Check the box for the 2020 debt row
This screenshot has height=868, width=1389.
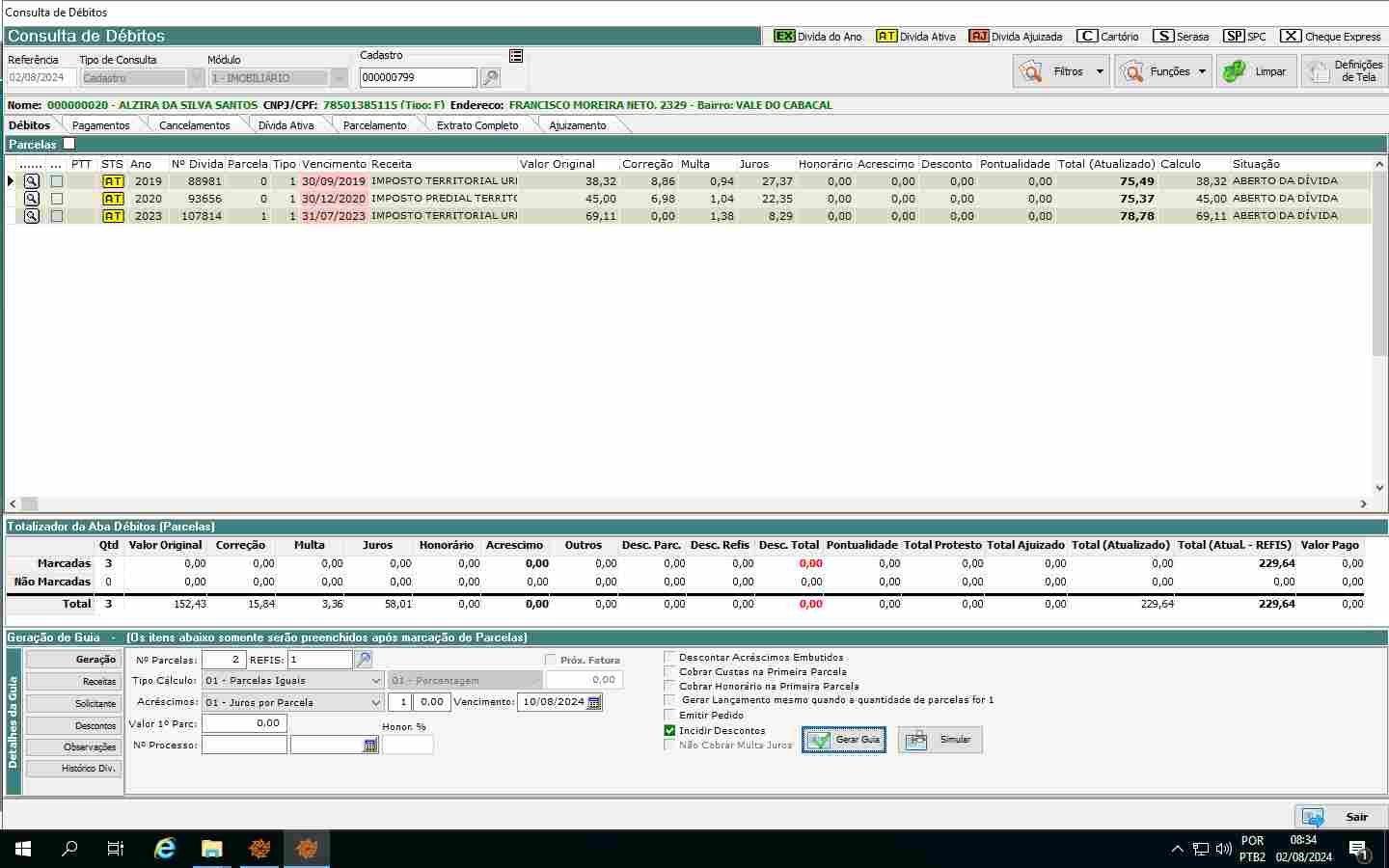pyautogui.click(x=57, y=199)
